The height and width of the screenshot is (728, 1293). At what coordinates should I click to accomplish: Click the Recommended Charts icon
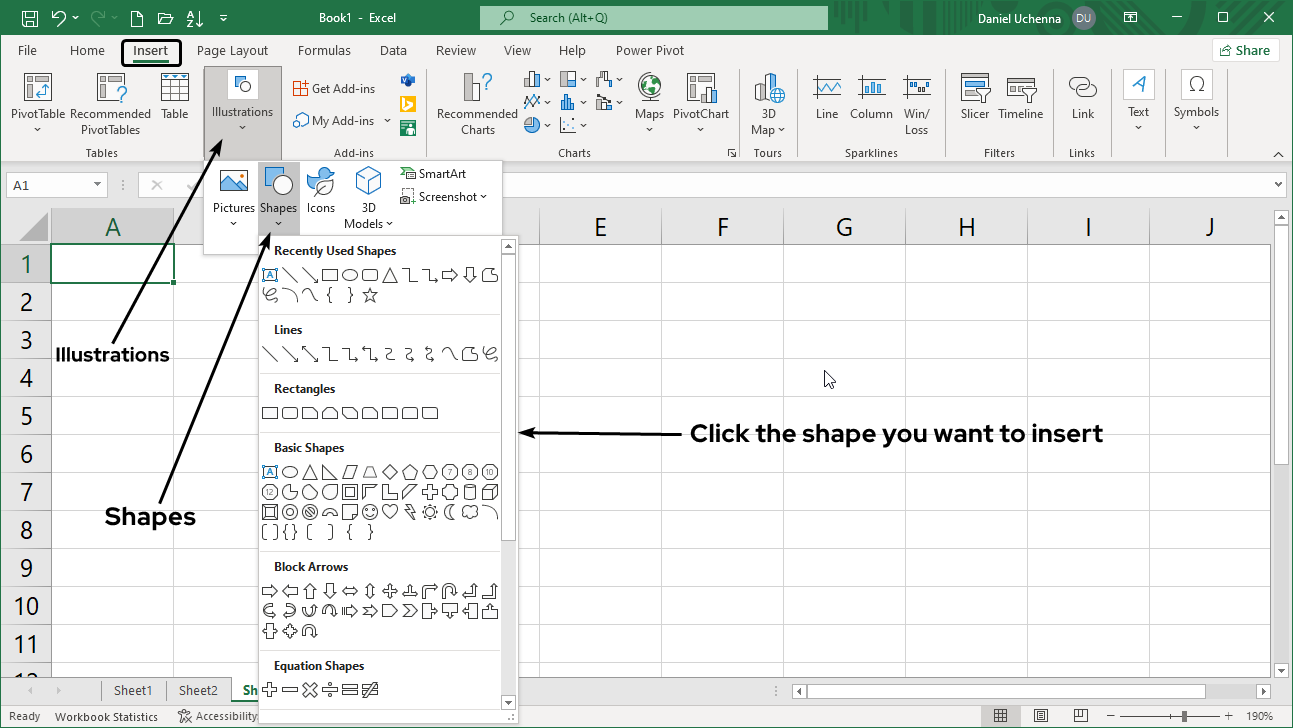click(x=477, y=102)
